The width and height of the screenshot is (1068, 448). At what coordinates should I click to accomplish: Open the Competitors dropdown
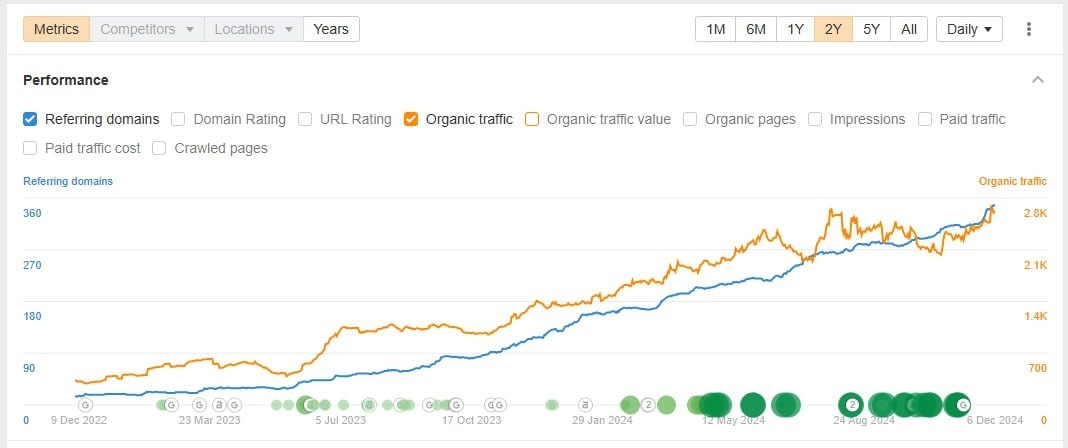pos(147,29)
